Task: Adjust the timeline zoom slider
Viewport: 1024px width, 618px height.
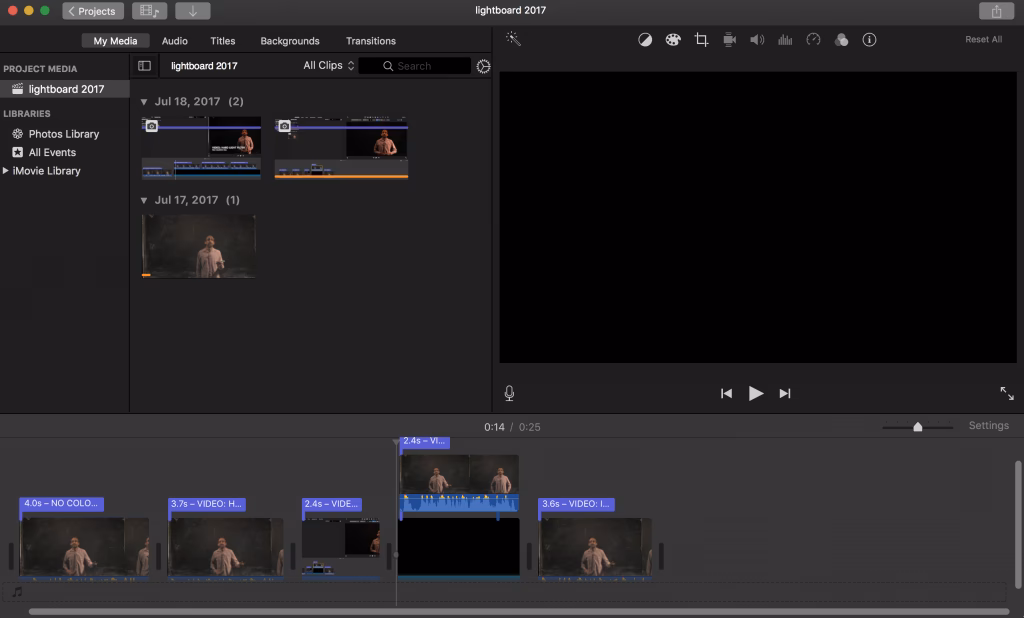Action: (x=919, y=425)
